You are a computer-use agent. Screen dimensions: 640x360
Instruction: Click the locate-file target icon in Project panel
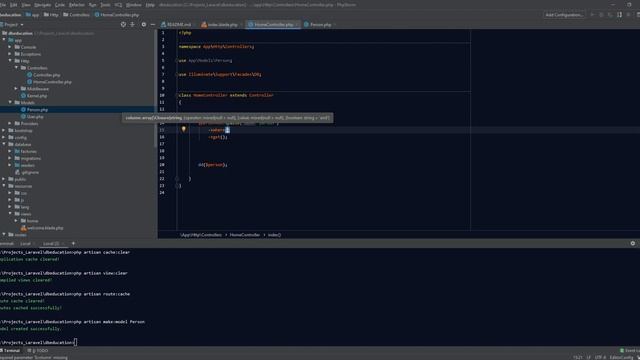(123, 24)
